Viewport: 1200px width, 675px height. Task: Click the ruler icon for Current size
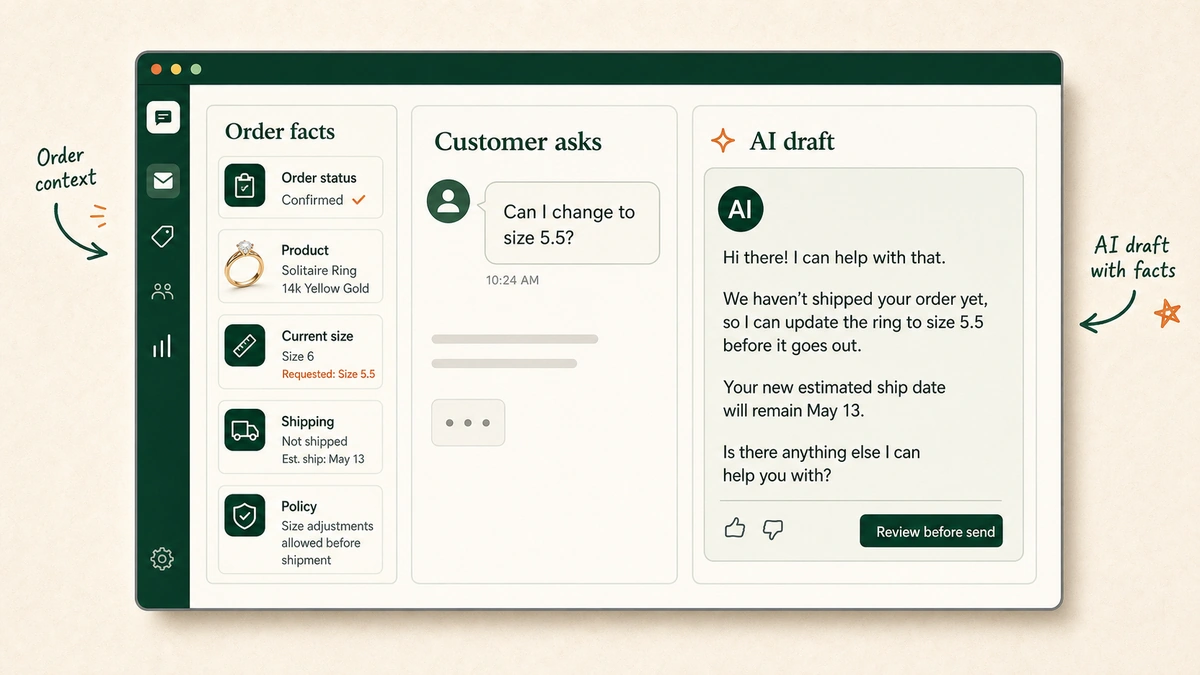pyautogui.click(x=245, y=345)
